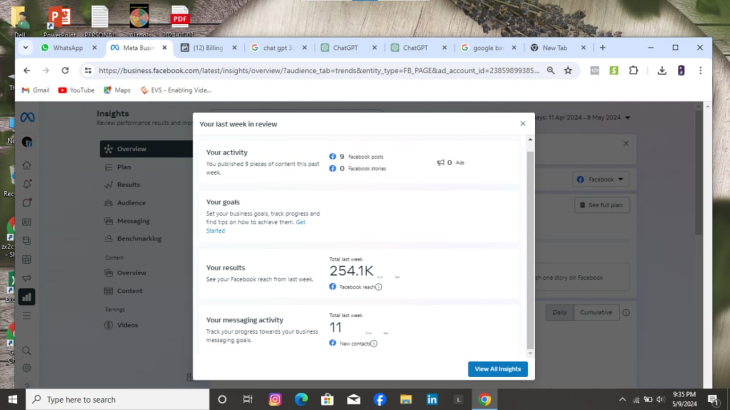Click dialog scrollbar down arrow
This screenshot has height=410, width=730.
pyautogui.click(x=530, y=354)
